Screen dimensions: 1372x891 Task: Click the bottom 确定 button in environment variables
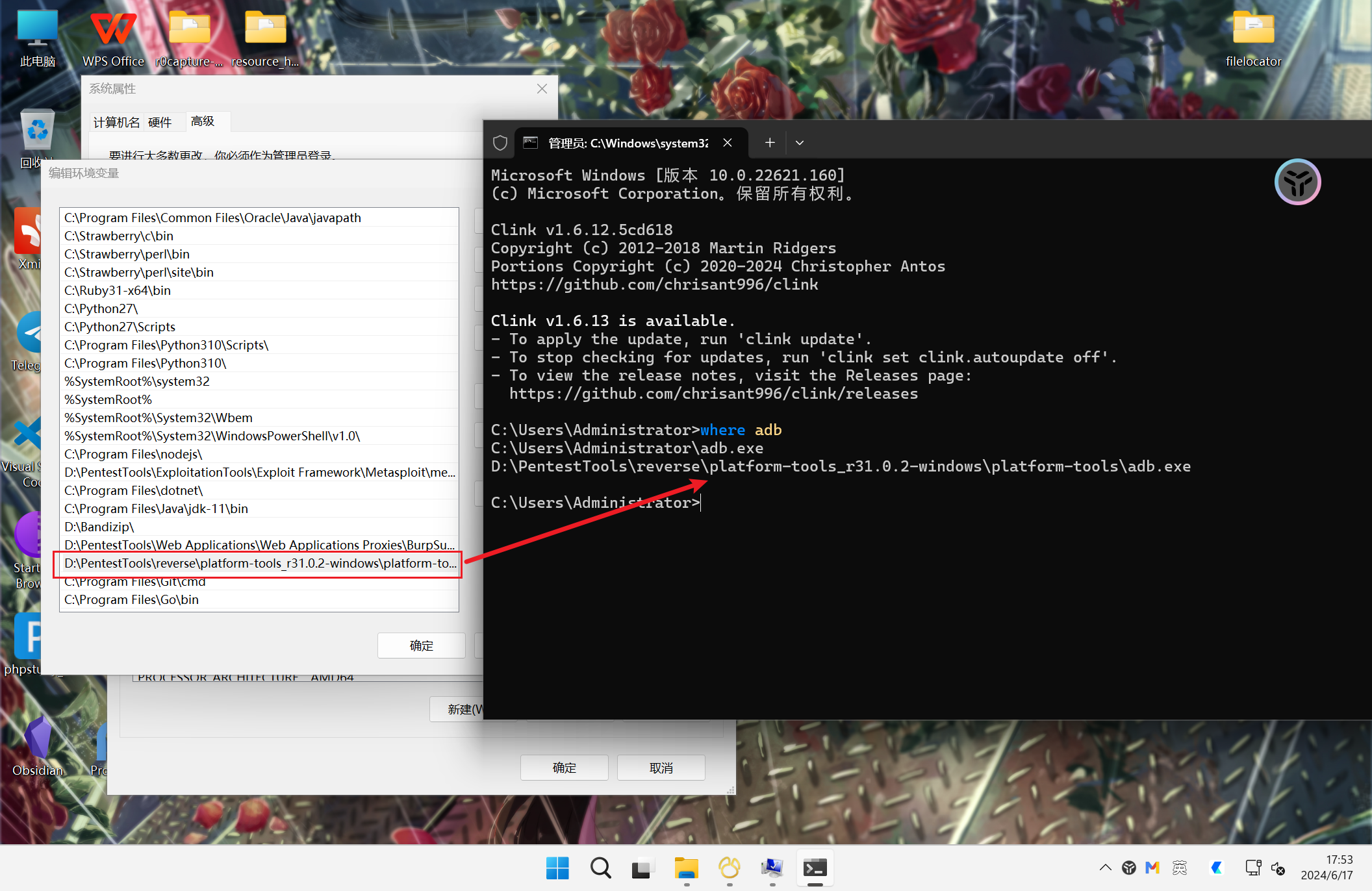pyautogui.click(x=564, y=768)
